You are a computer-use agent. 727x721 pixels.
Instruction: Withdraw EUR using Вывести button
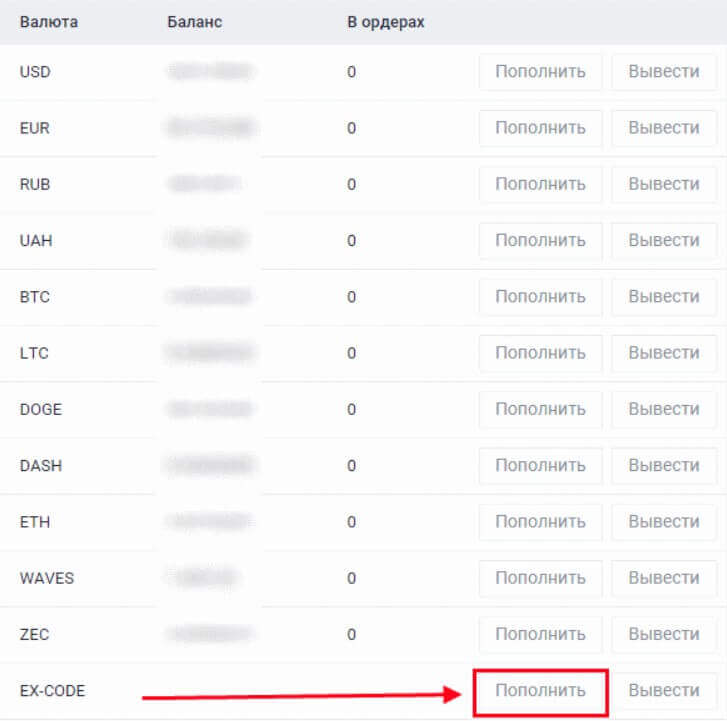point(663,128)
